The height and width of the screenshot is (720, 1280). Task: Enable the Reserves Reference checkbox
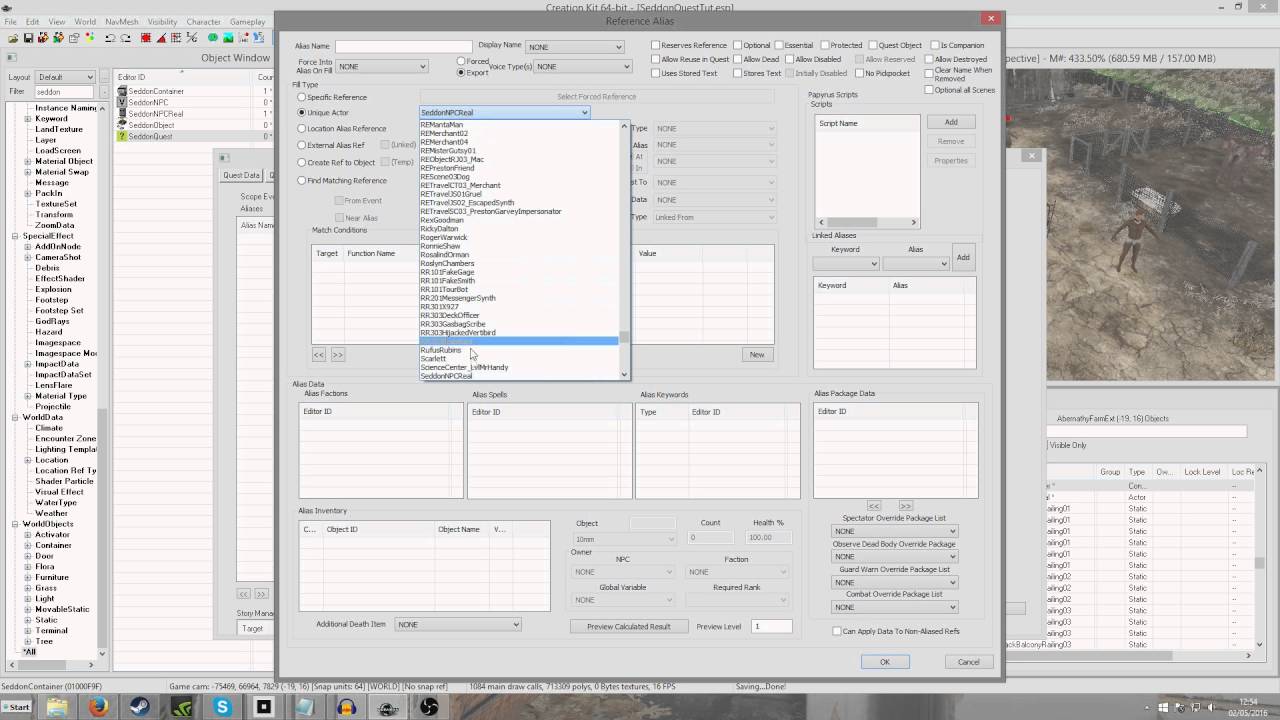(x=656, y=45)
